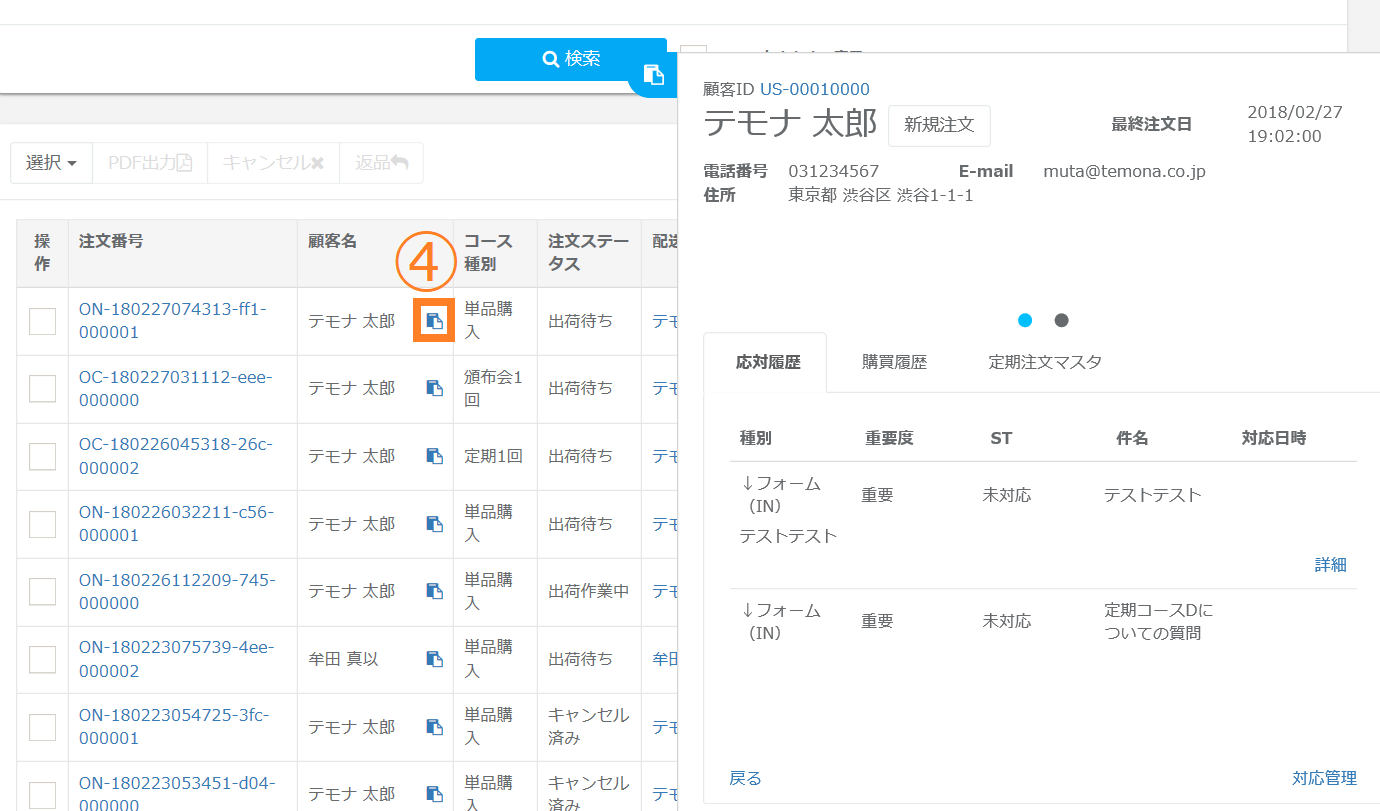The height and width of the screenshot is (811, 1380).
Task: Switch to the 購買履歴 tab
Action: [894, 362]
